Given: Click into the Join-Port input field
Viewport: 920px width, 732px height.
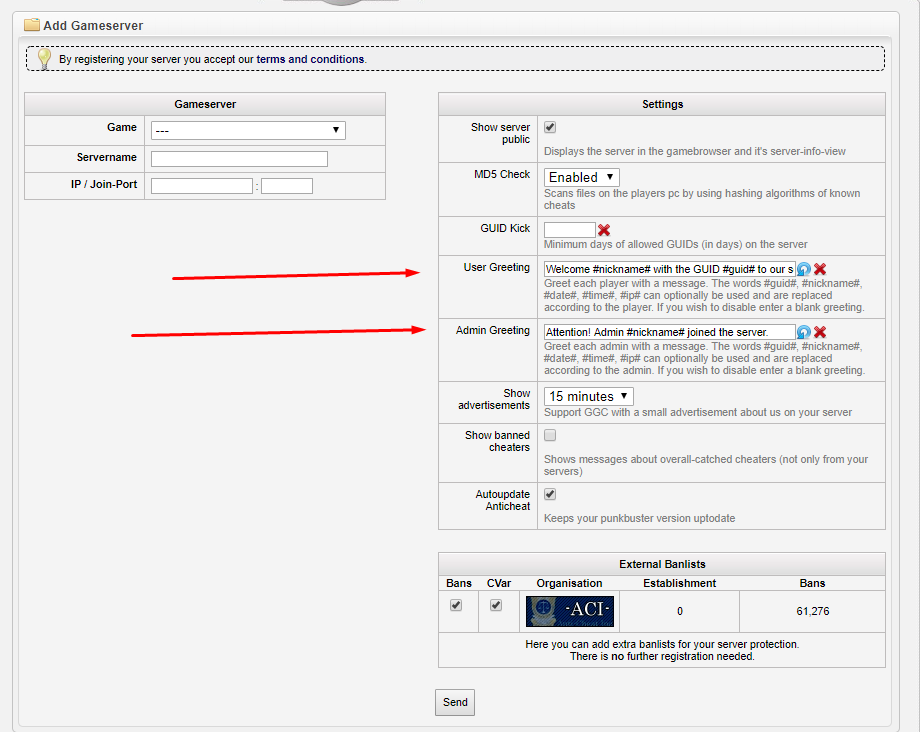Looking at the screenshot, I should pyautogui.click(x=287, y=186).
